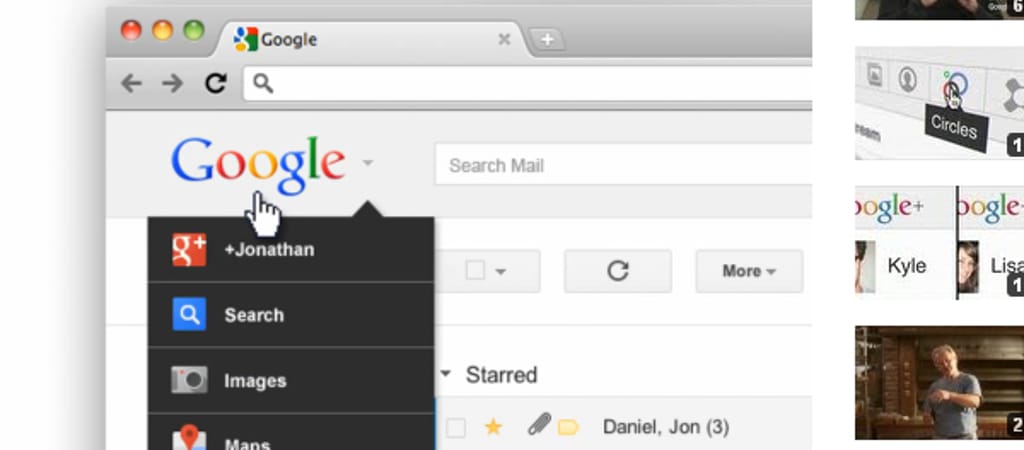Open the Google+ Jonathan icon in menu
Image resolution: width=1024 pixels, height=450 pixels.
pyautogui.click(x=189, y=249)
